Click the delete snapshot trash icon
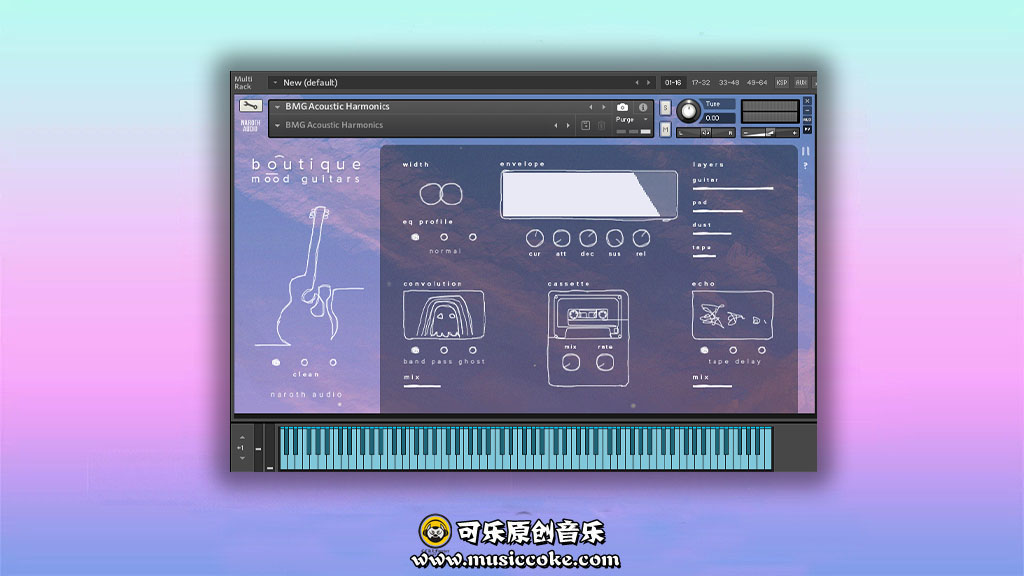This screenshot has width=1024, height=576. coord(601,125)
